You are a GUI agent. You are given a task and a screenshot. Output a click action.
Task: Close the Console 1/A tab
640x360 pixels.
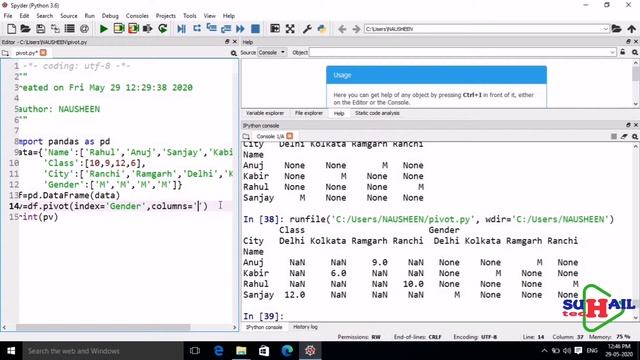(x=290, y=136)
